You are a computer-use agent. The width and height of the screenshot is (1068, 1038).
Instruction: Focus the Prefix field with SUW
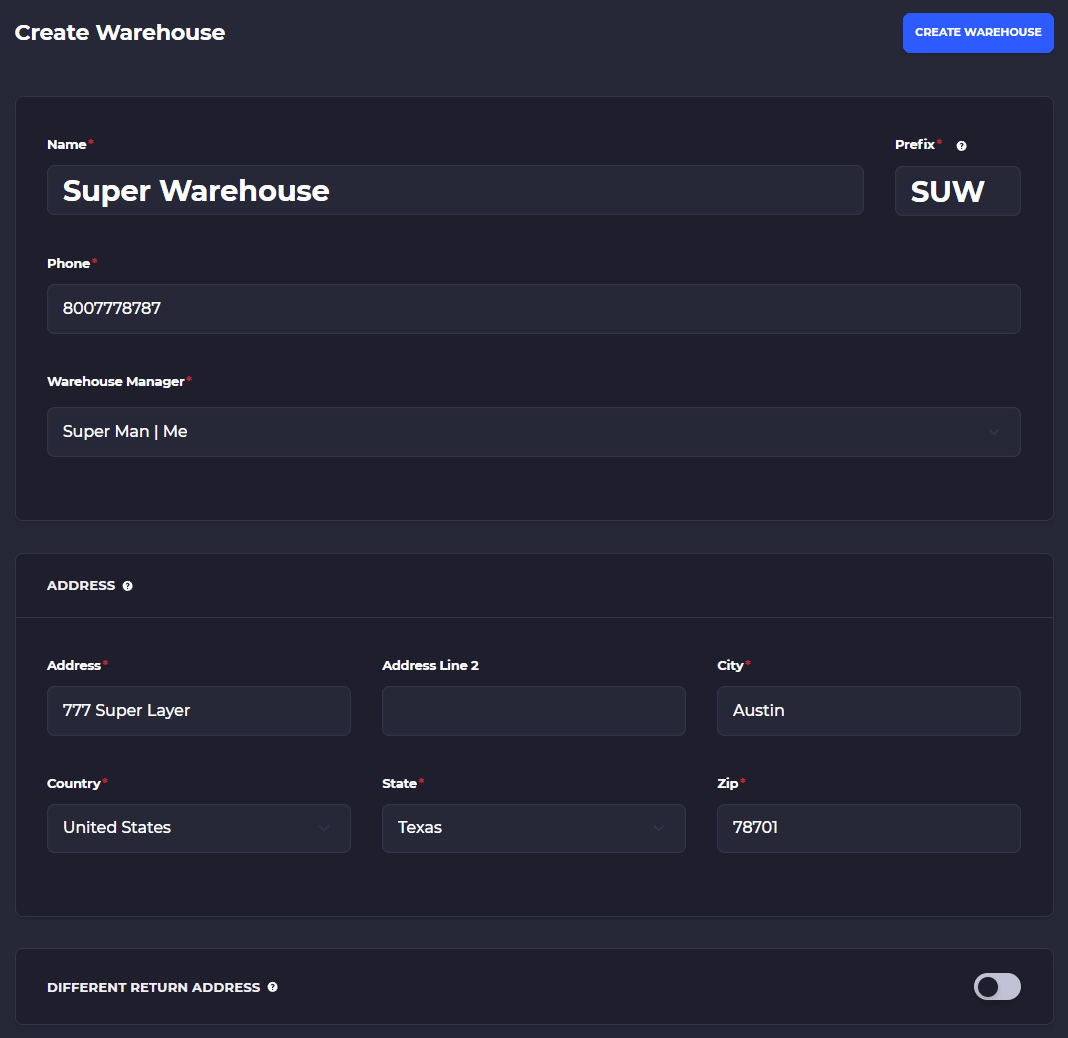point(957,191)
